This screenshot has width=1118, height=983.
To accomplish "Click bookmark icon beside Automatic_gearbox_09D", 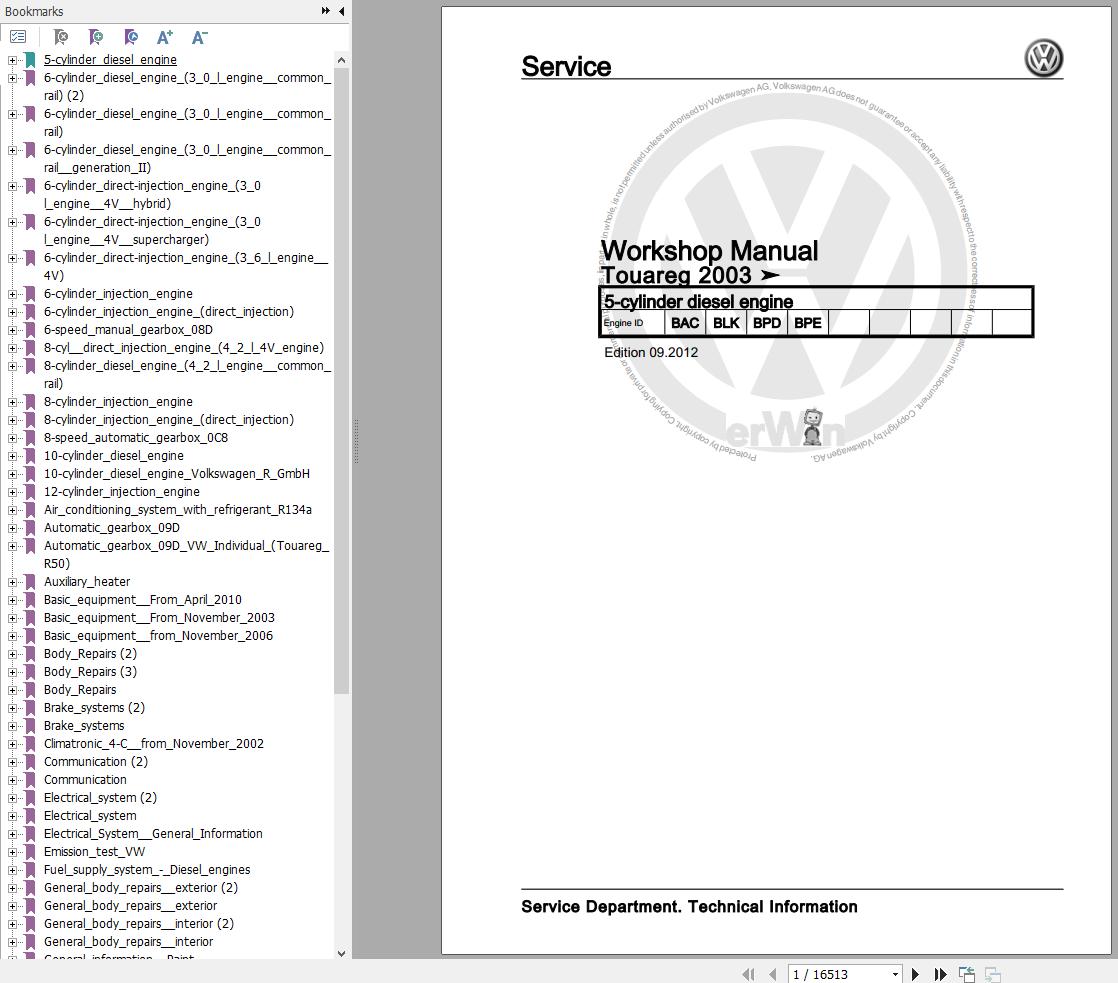I will [x=30, y=527].
